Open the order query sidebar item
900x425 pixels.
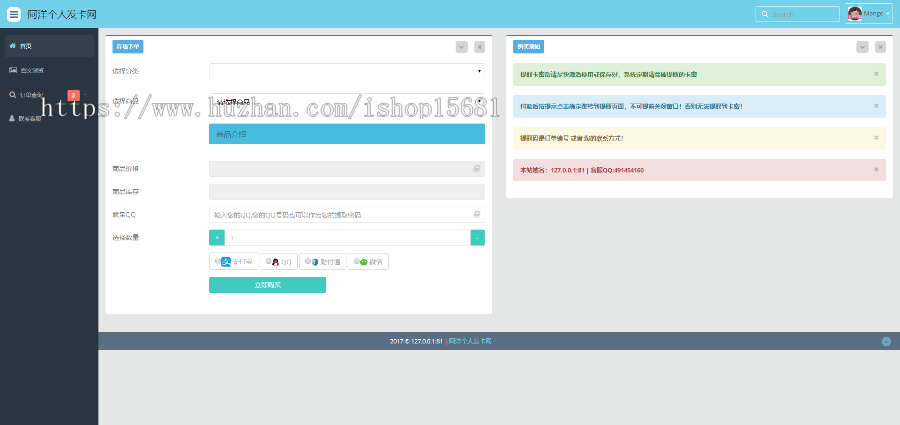point(49,95)
